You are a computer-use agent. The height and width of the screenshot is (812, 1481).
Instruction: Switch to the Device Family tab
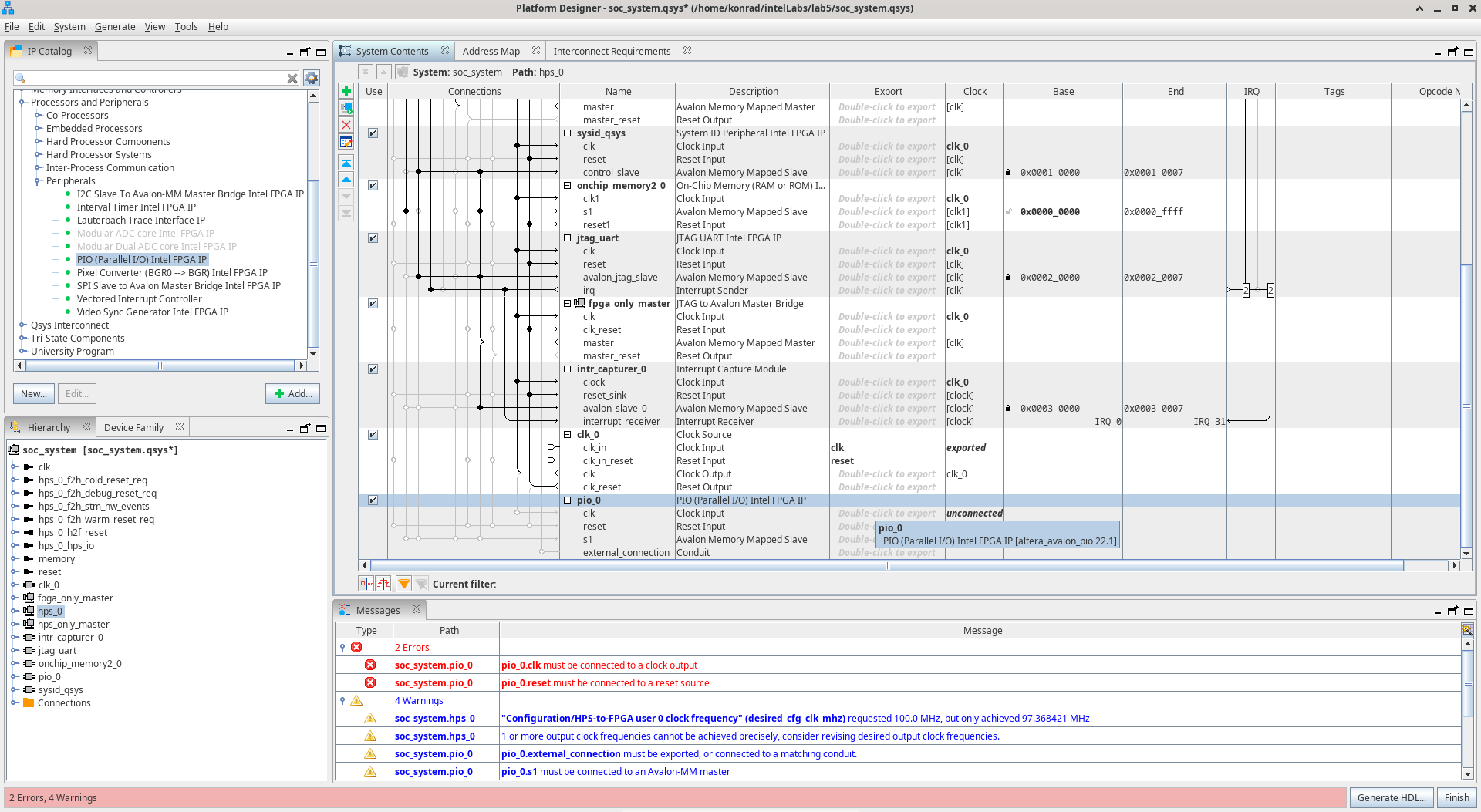pos(133,427)
